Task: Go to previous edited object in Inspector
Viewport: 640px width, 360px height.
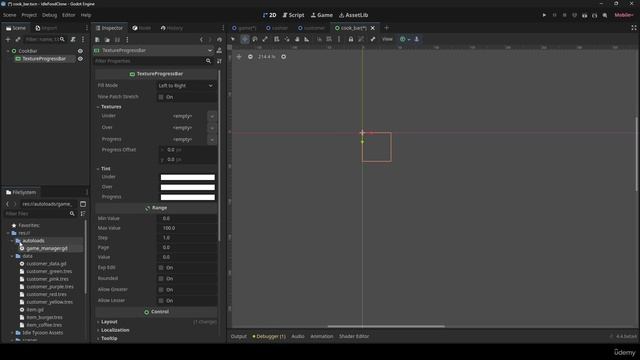Action: pos(201,40)
